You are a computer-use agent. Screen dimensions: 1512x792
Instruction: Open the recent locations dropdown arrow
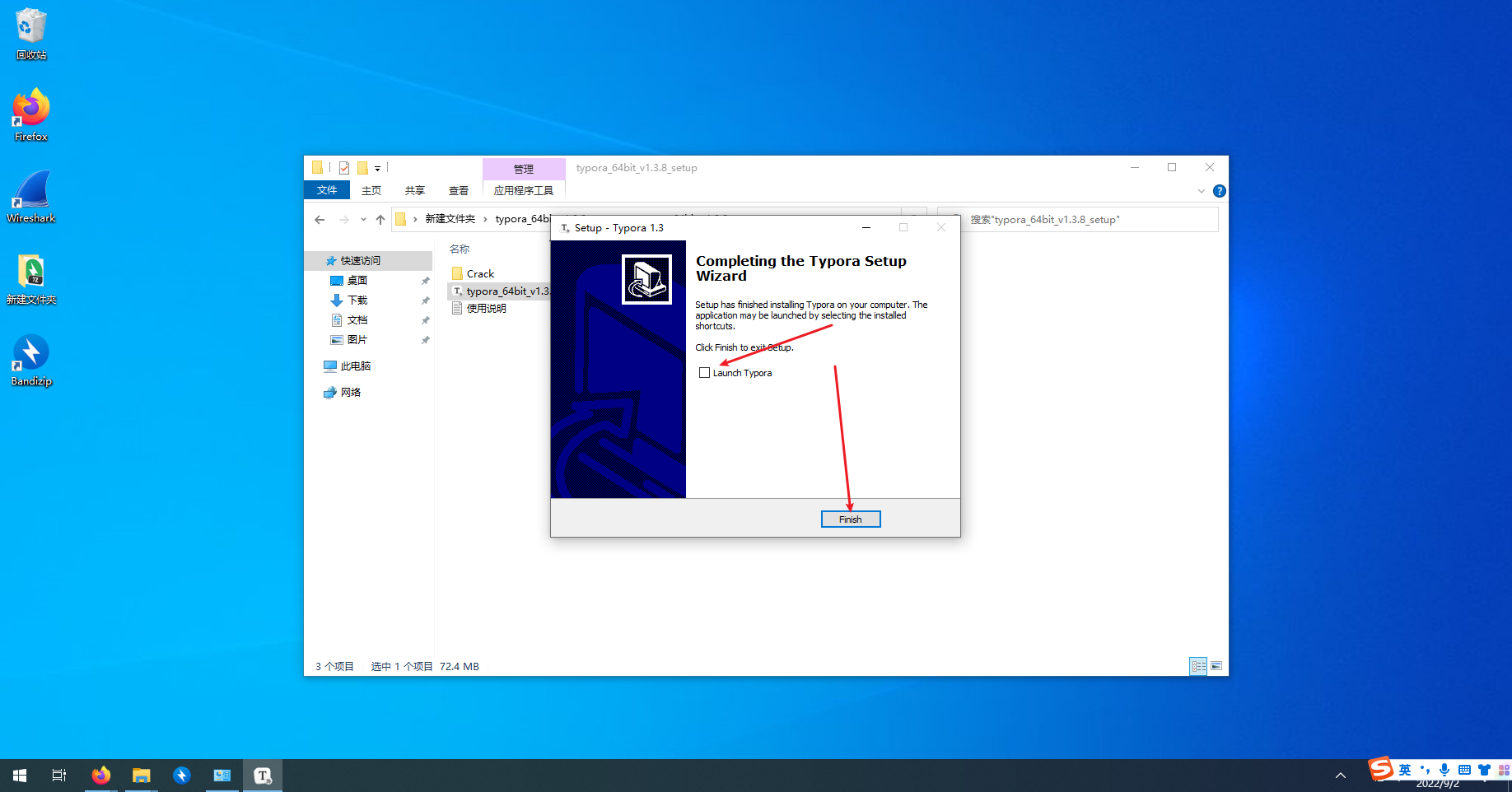(363, 219)
